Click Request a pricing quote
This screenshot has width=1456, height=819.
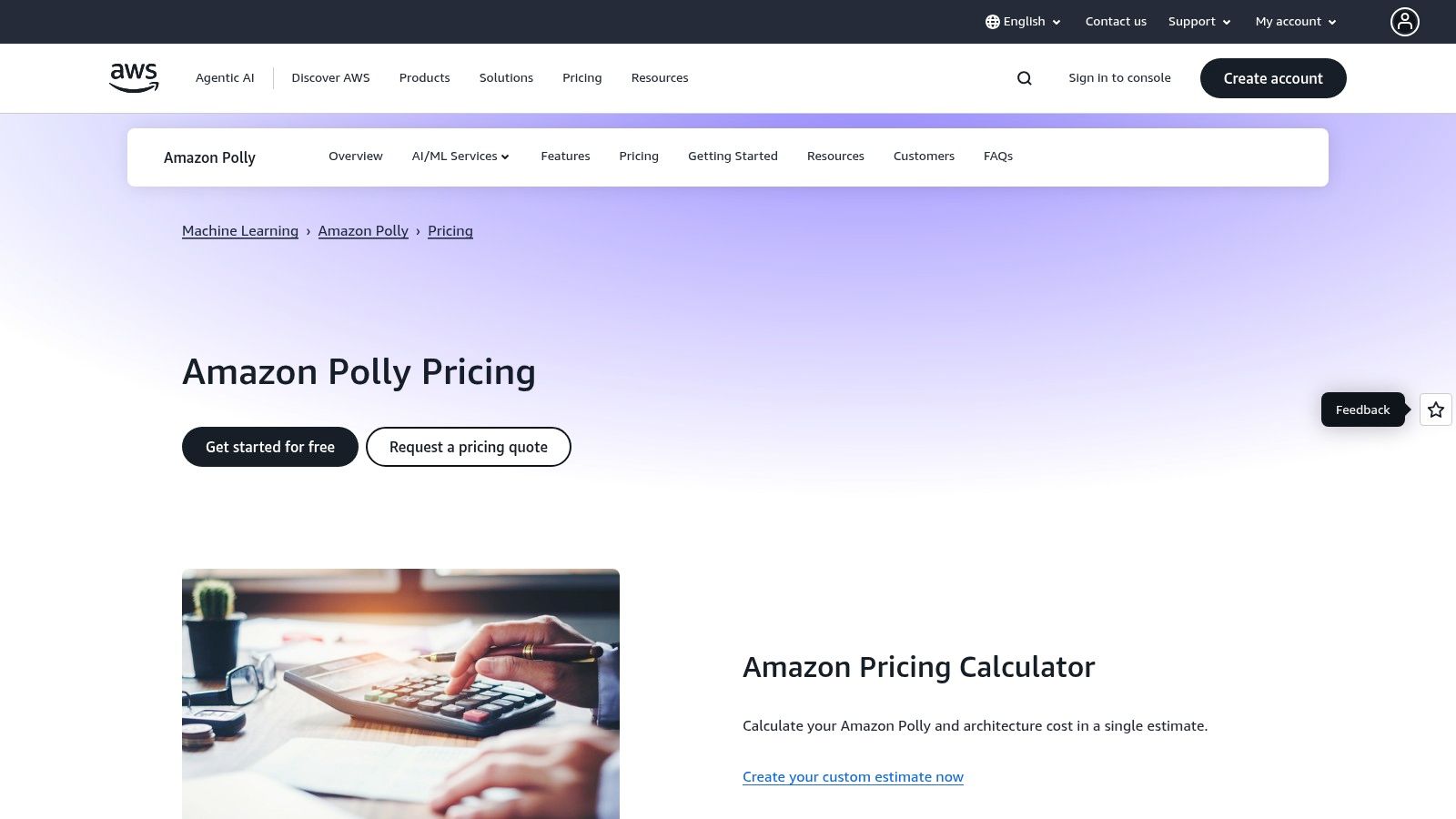(x=469, y=447)
